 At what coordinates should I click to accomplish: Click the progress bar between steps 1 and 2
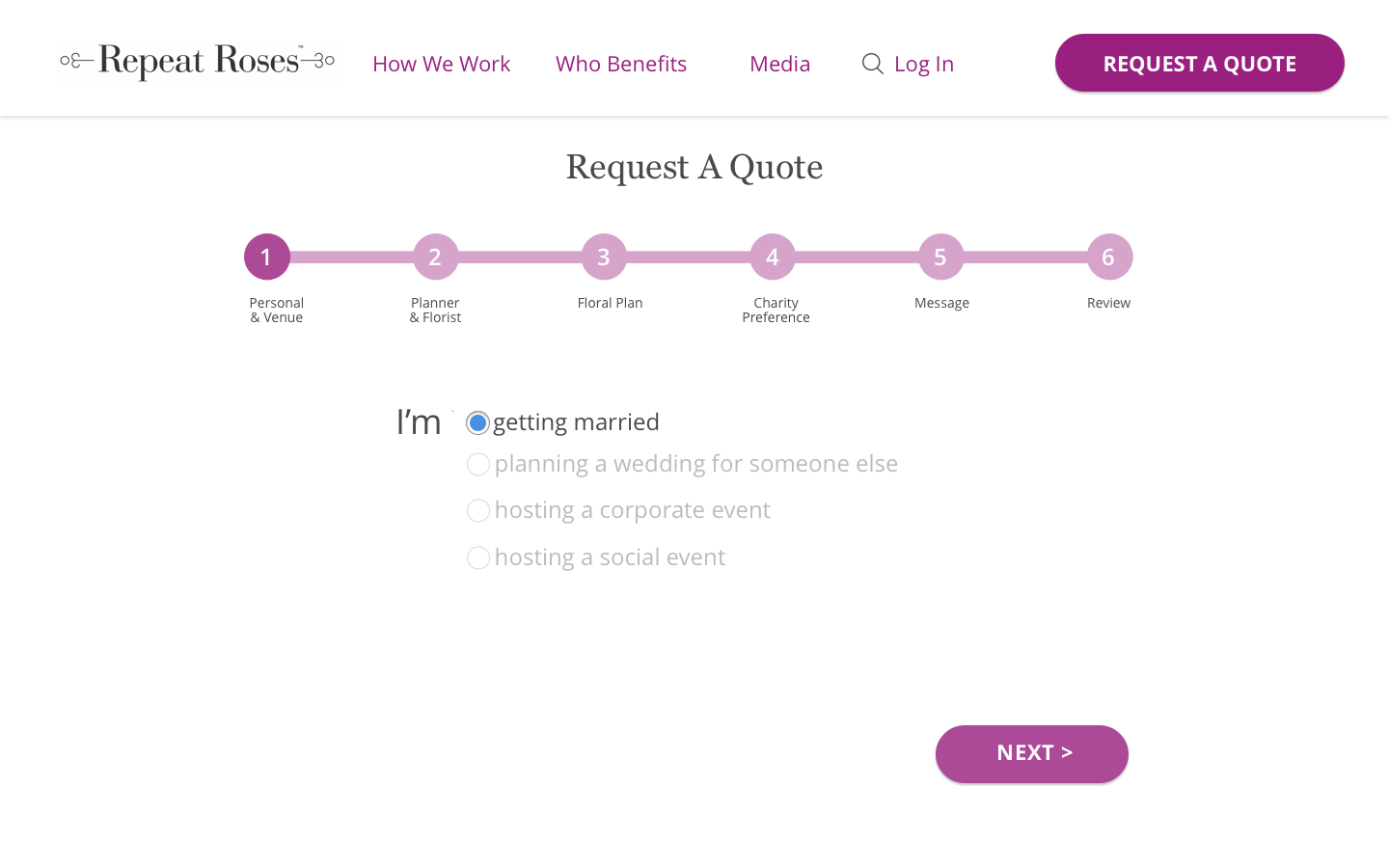pos(351,257)
